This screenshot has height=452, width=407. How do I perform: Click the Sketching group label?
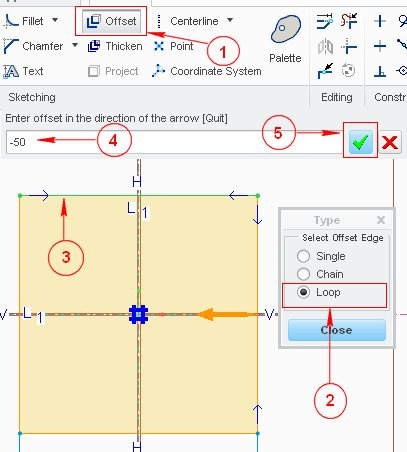click(x=32, y=97)
